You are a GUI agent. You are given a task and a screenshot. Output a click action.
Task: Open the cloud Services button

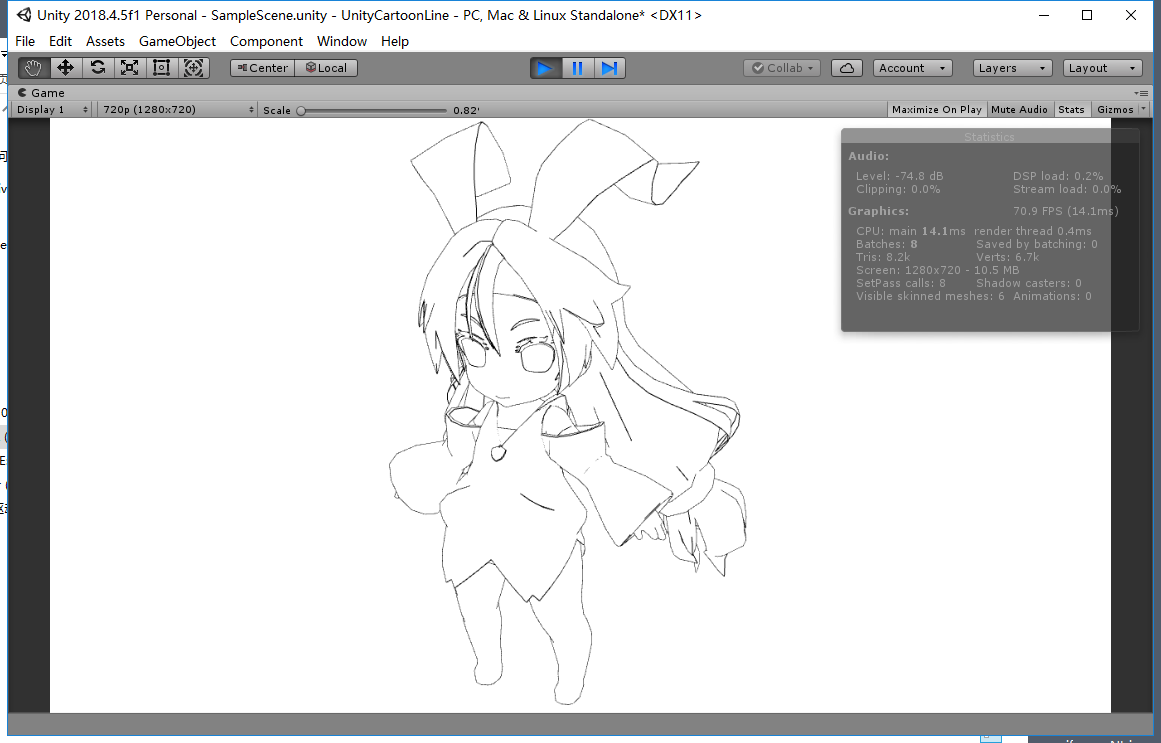846,68
